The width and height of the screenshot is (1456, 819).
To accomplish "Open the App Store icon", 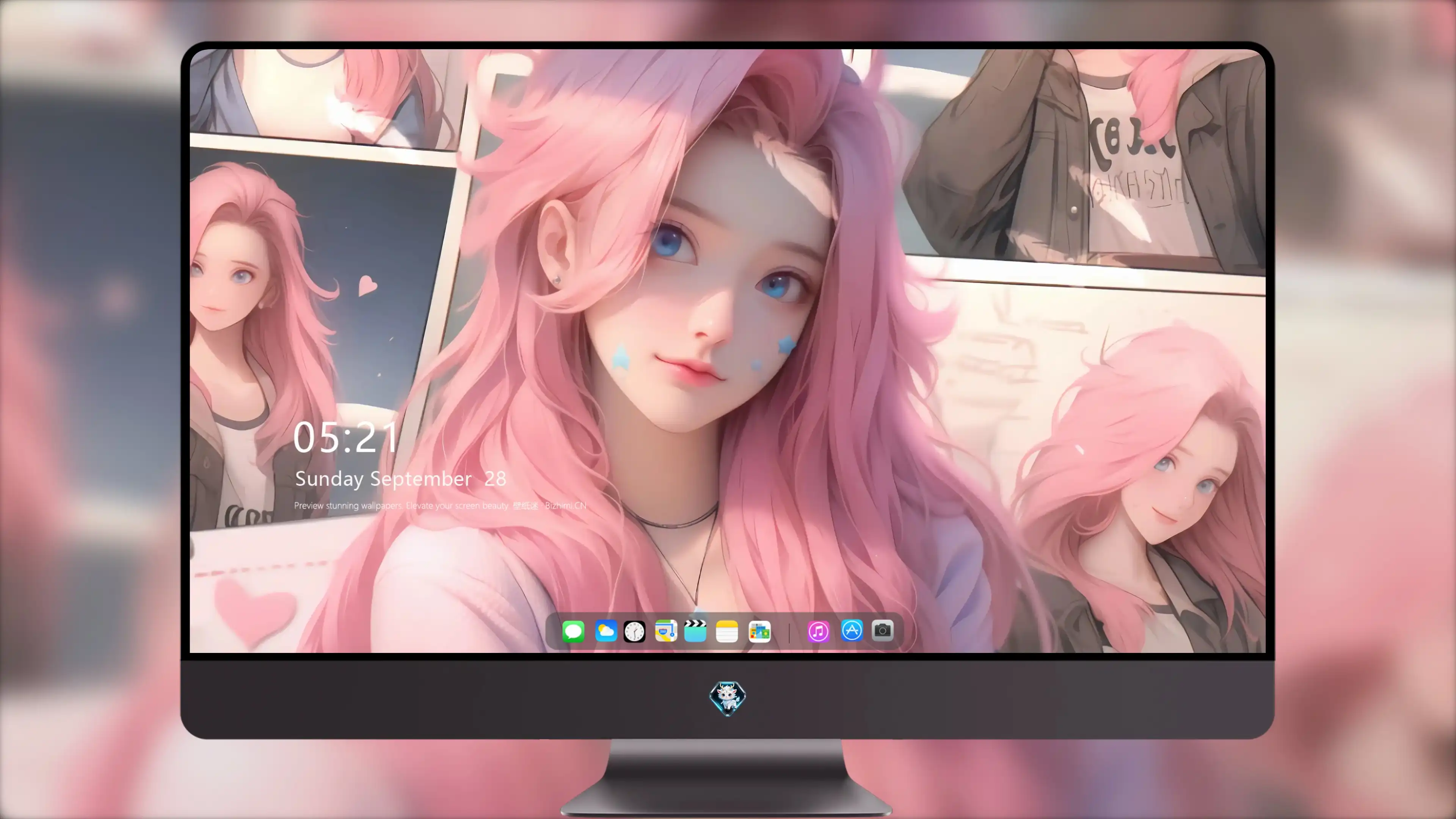I will click(x=852, y=630).
